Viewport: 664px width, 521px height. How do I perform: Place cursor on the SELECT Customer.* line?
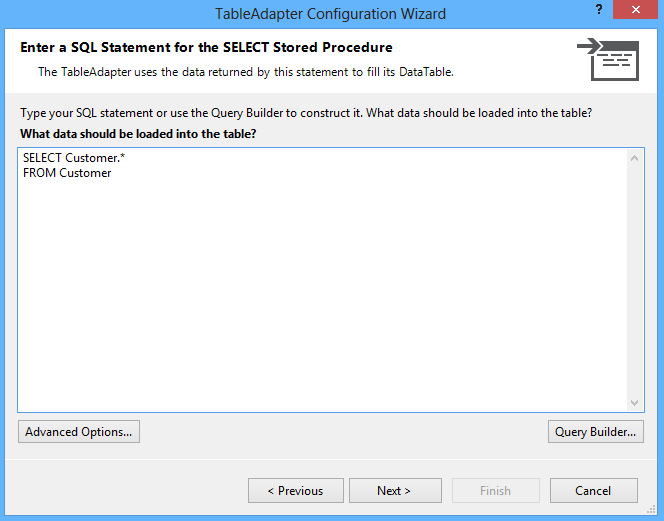pos(74,158)
